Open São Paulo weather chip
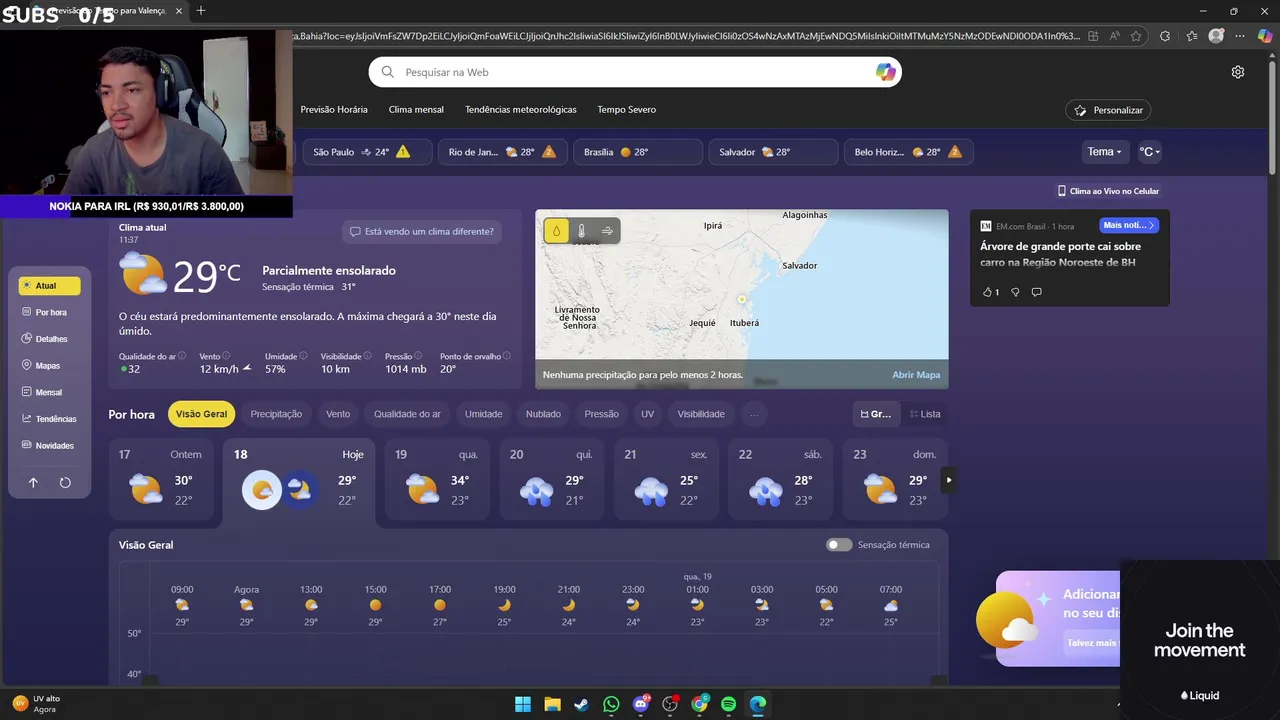Image resolution: width=1280 pixels, height=720 pixels. (368, 152)
